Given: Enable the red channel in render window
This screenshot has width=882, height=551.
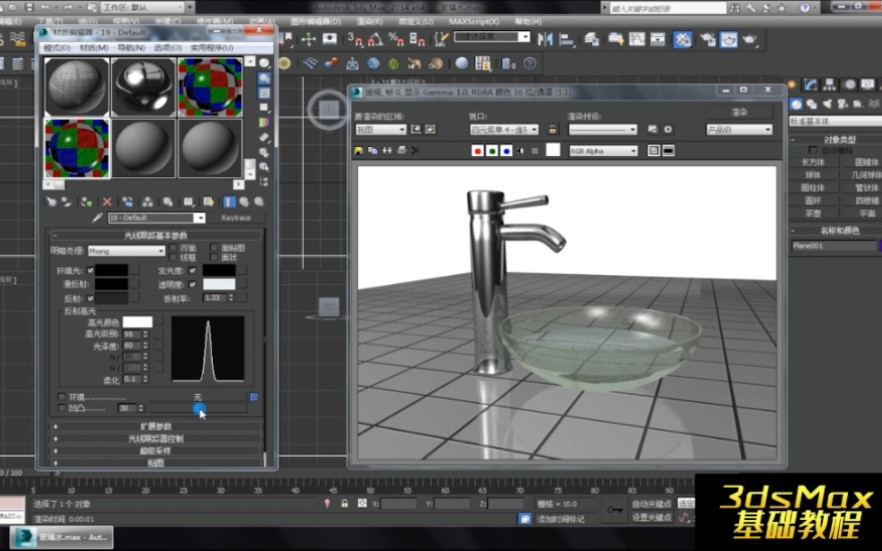Looking at the screenshot, I should click(x=478, y=151).
